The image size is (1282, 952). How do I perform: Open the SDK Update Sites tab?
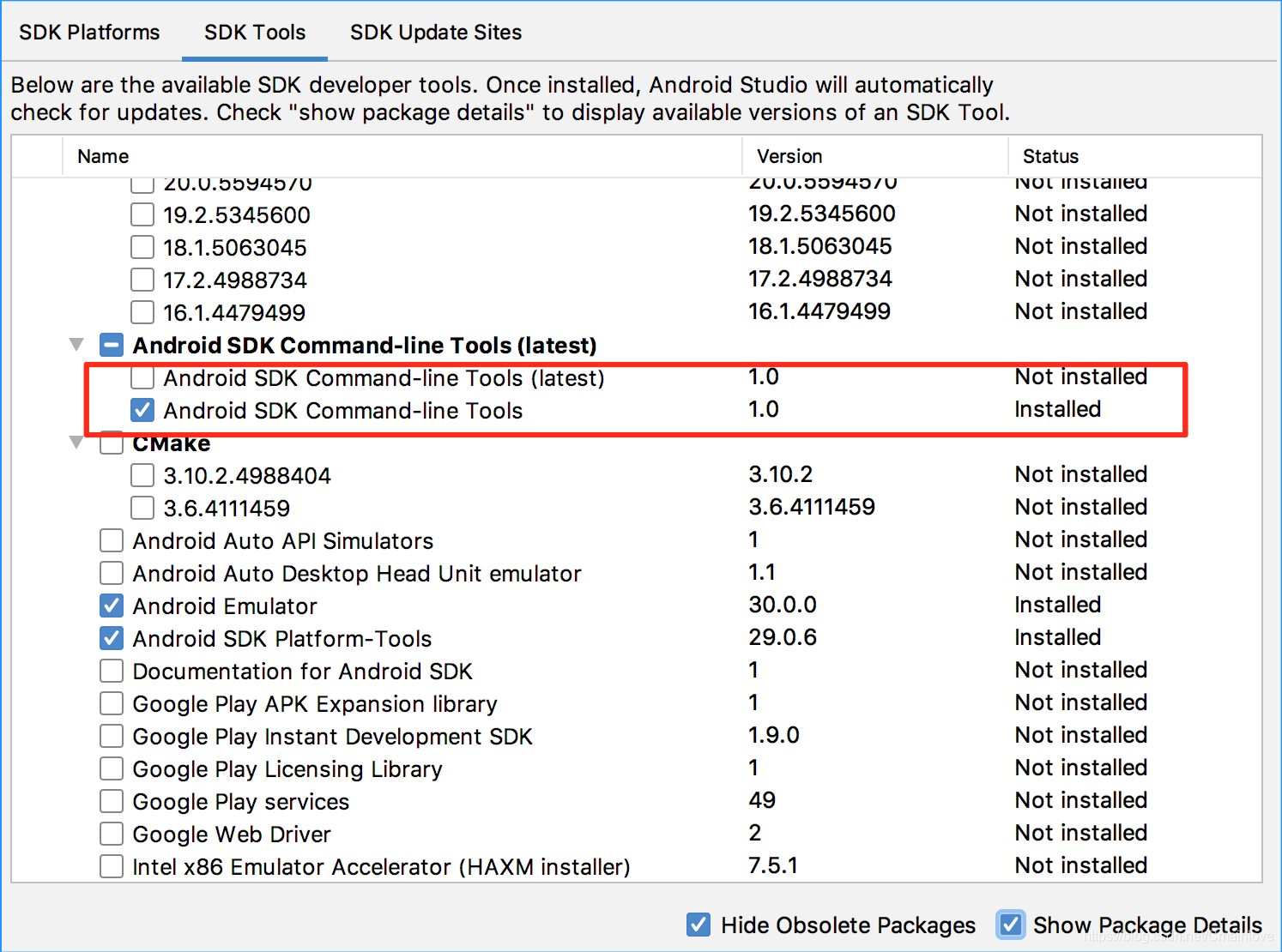coord(436,33)
